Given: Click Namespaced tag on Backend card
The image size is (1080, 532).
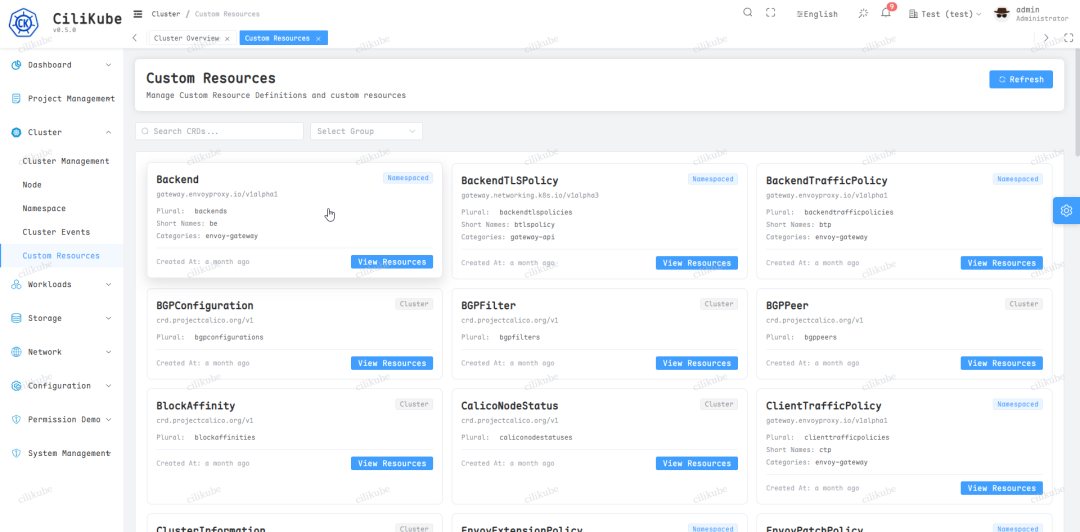Looking at the screenshot, I should pyautogui.click(x=408, y=178).
